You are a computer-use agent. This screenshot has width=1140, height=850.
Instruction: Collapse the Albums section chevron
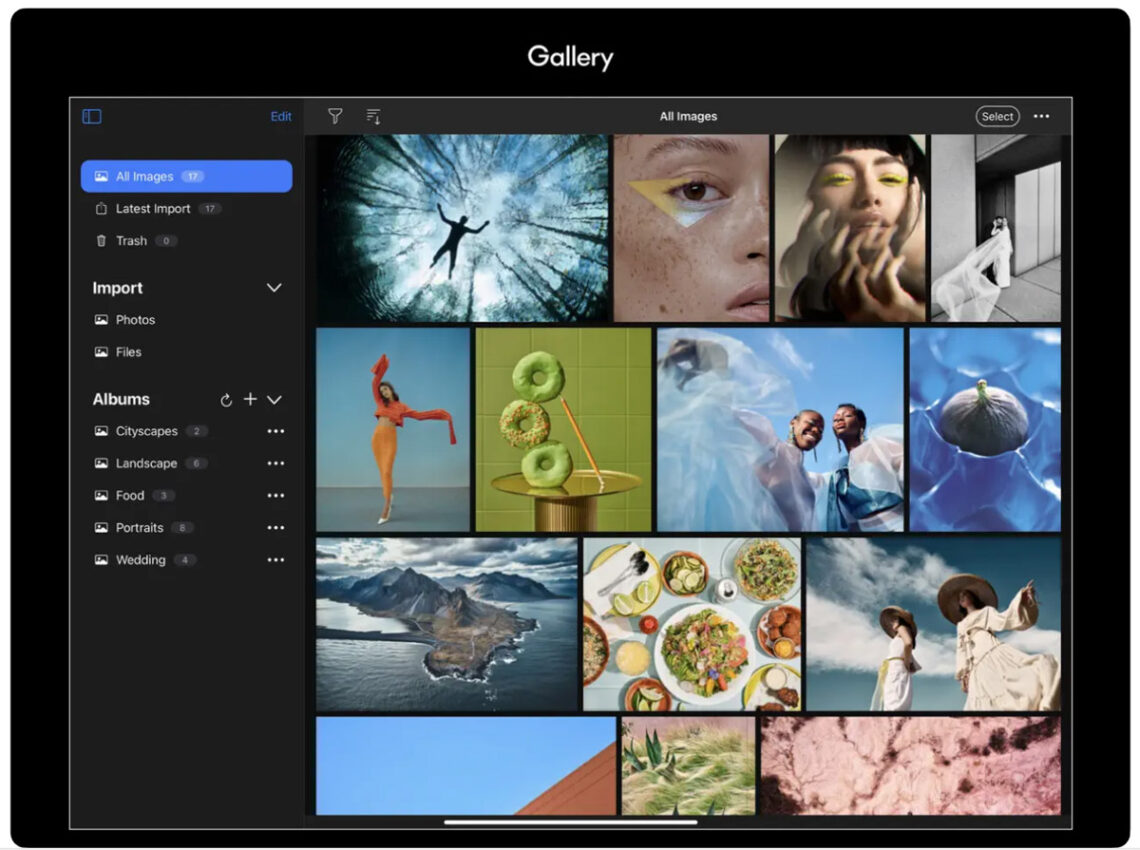tap(274, 400)
